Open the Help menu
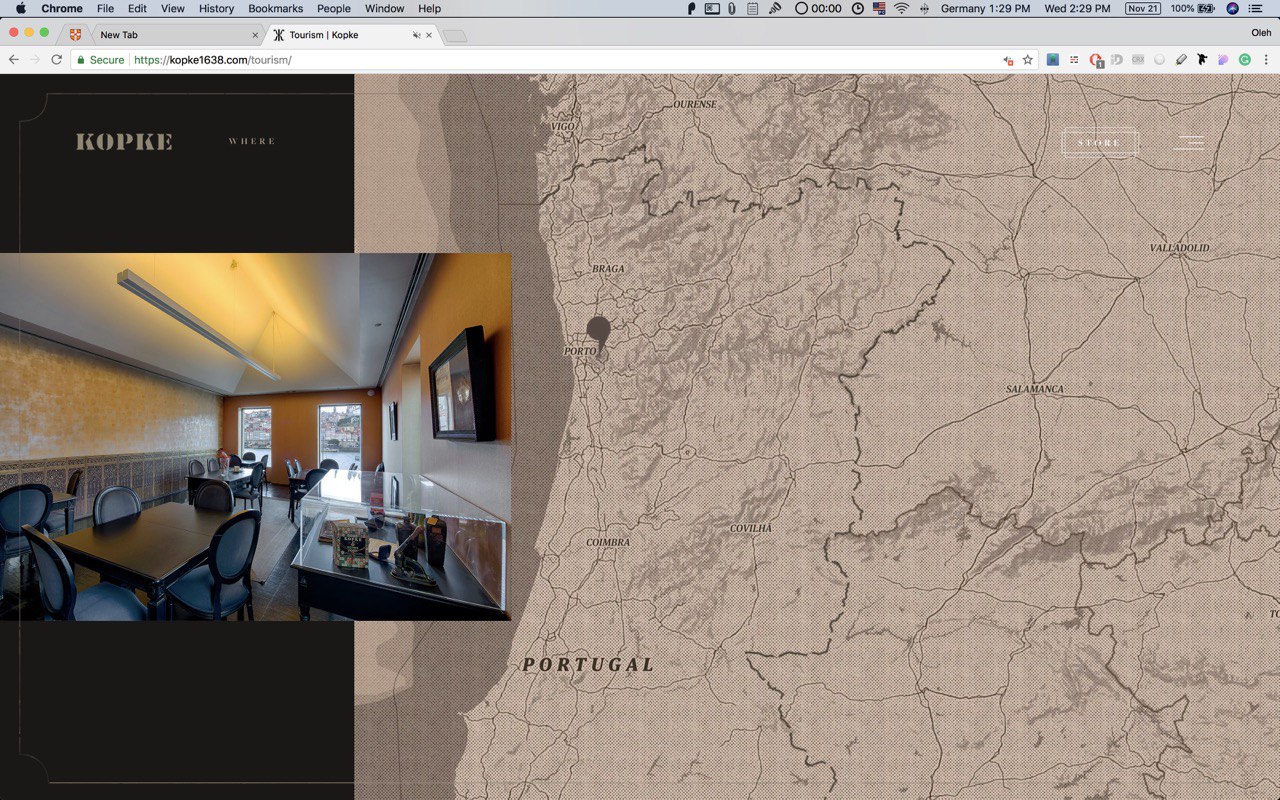 (x=429, y=8)
